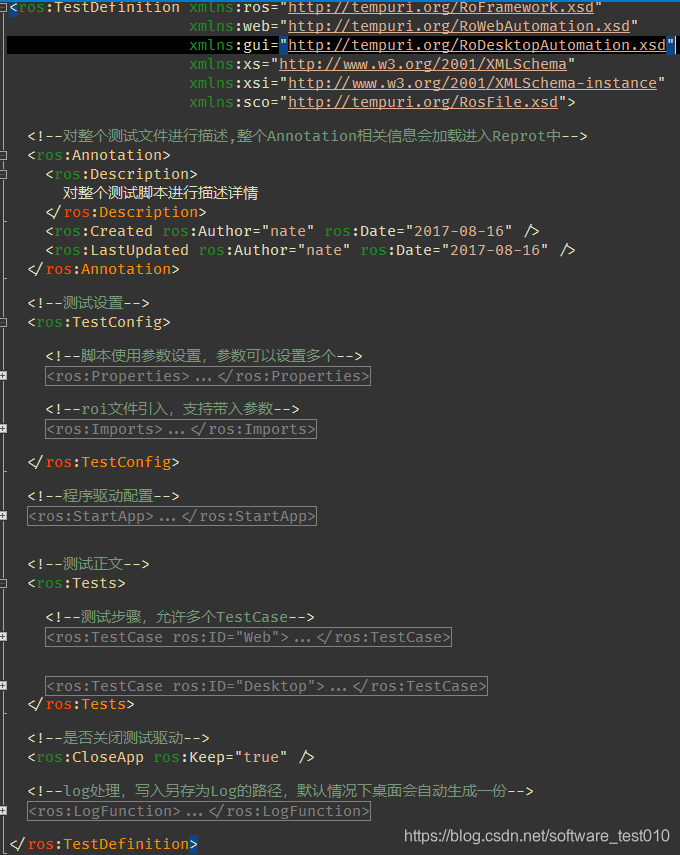Click the ros:CloseApp Keep="true" line
Screen dimensions: 680x855
(171, 757)
